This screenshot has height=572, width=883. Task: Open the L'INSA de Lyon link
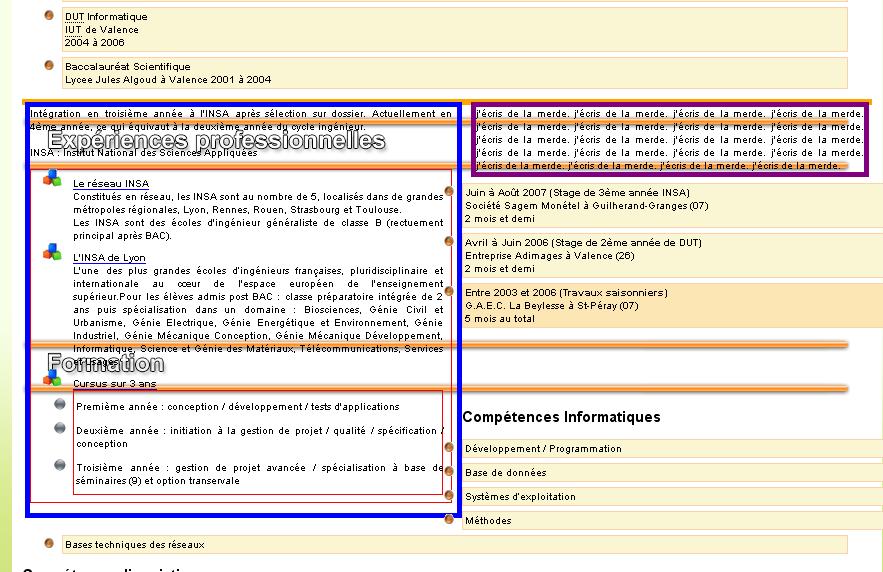coord(109,258)
